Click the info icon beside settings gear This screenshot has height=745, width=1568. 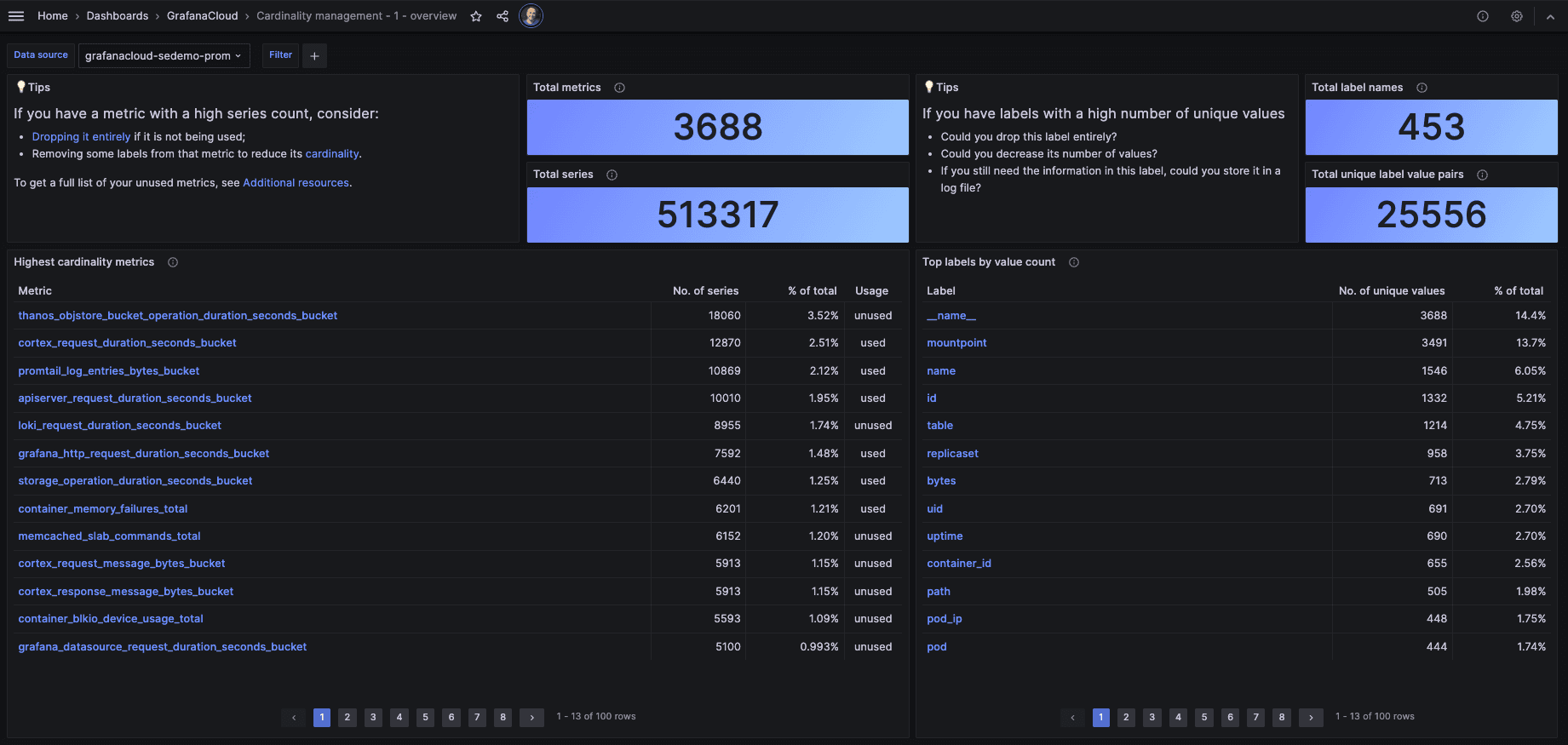point(1483,16)
